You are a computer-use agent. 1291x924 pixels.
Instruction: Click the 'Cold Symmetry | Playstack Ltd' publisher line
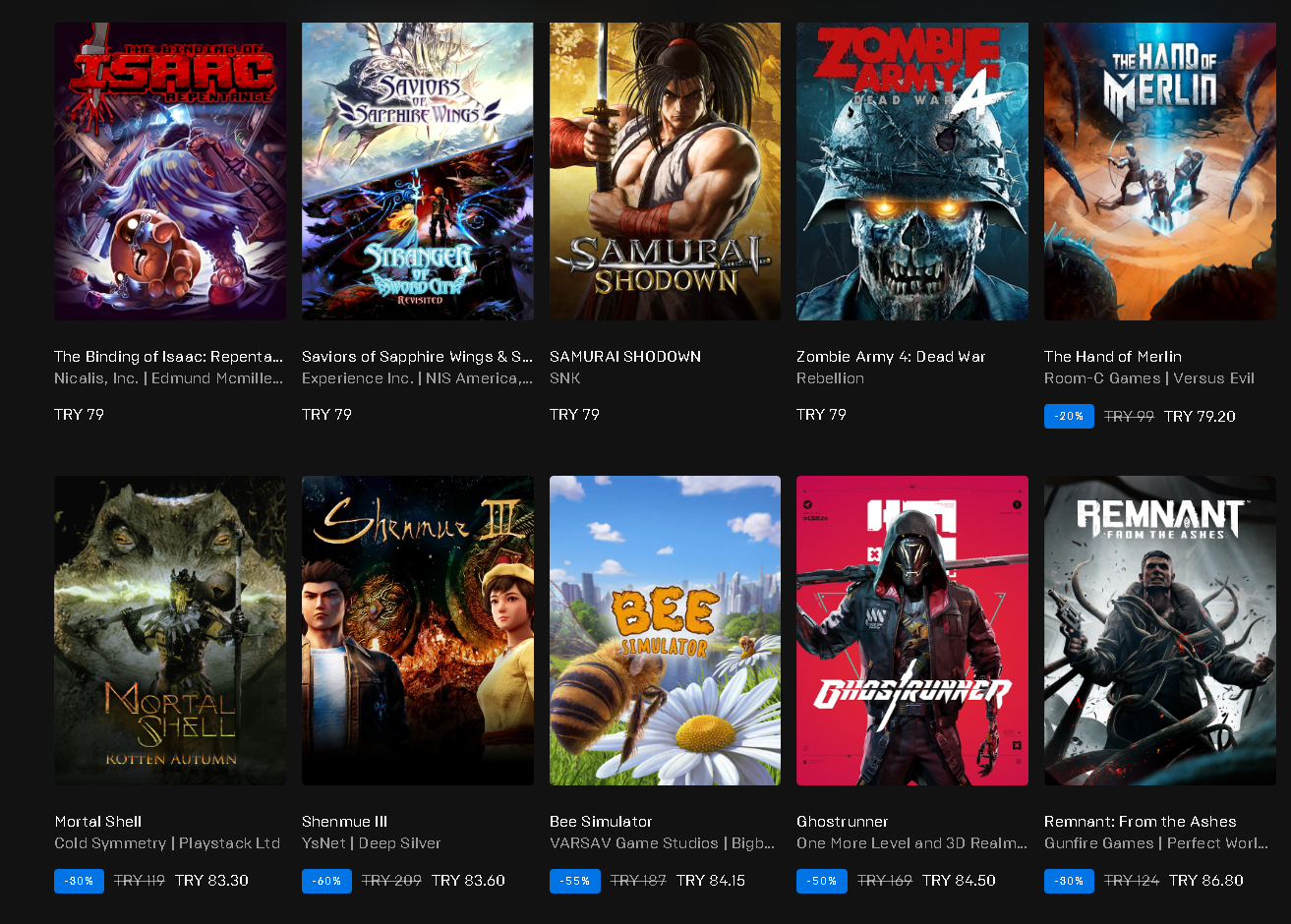pos(167,843)
